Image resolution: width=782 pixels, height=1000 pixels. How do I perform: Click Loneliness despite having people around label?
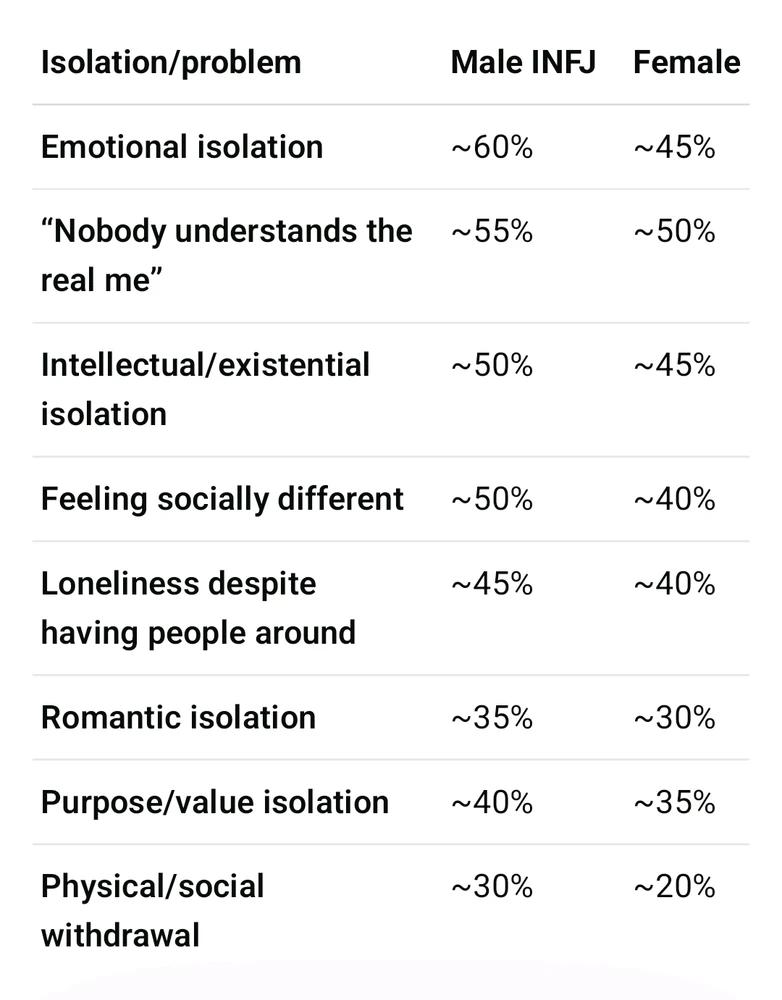(198, 608)
